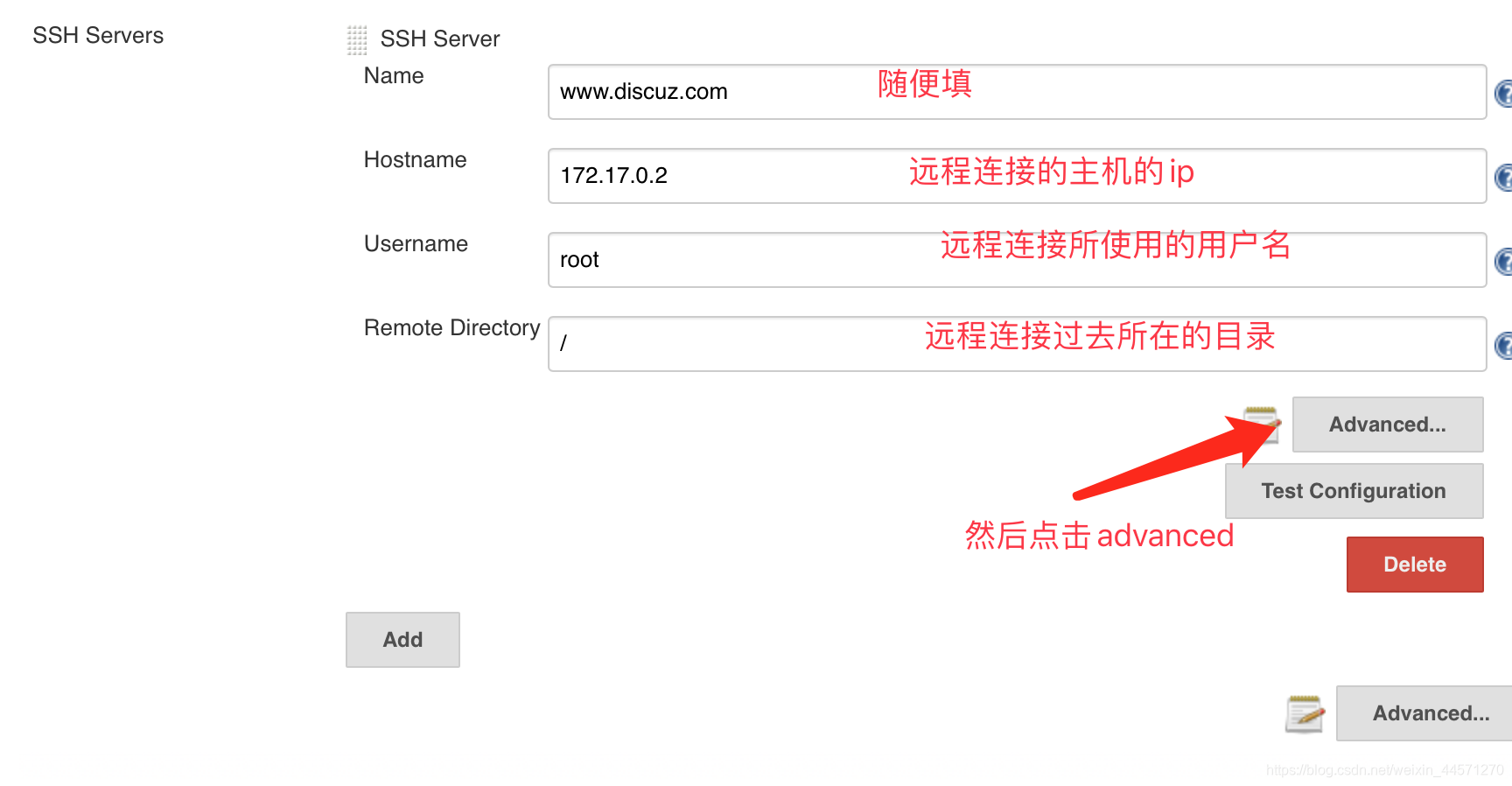The height and width of the screenshot is (786, 1512).
Task: Click the Hostname field containing 172.17.0.2
Action: [1017, 176]
